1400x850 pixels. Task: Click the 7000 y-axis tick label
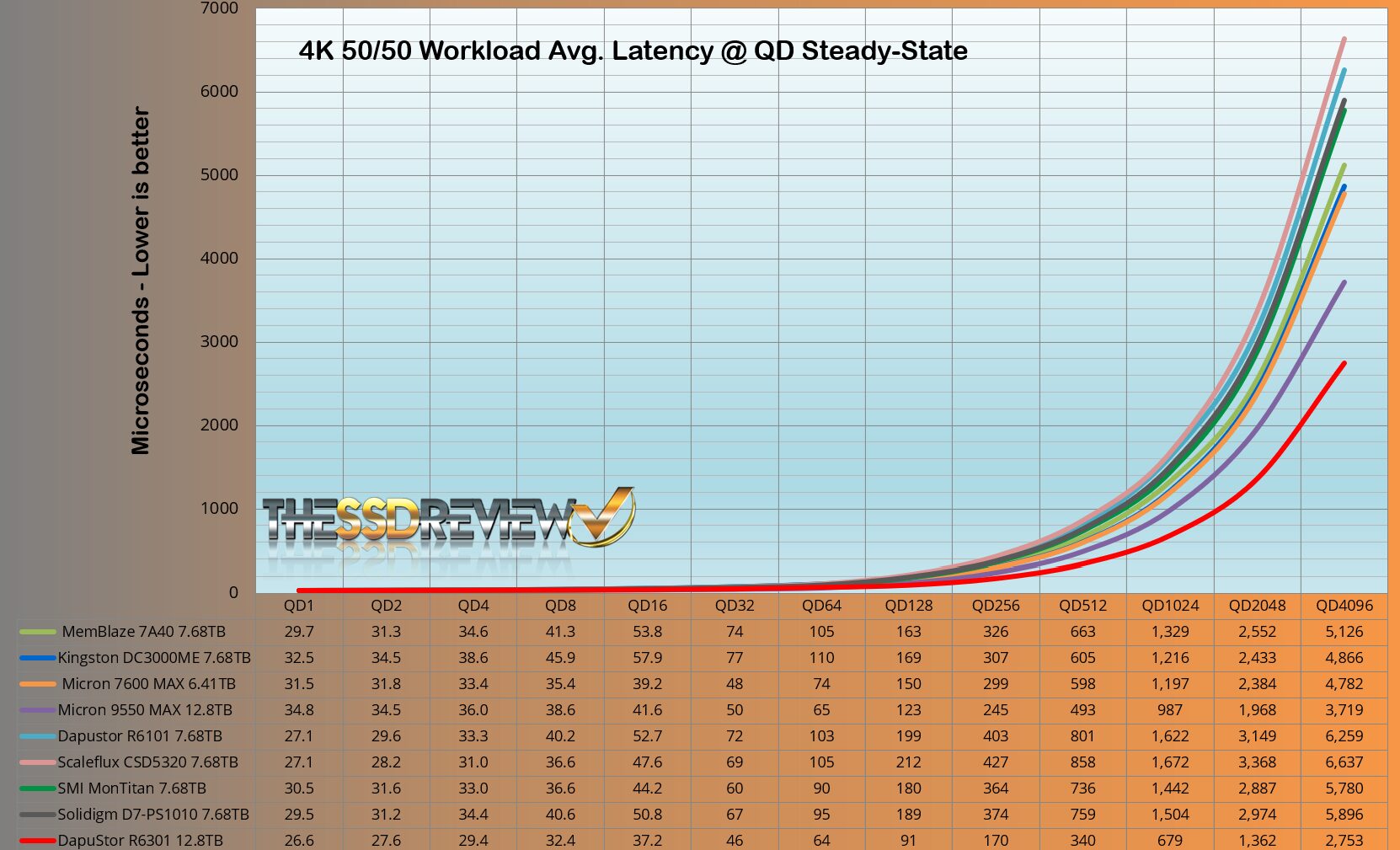point(219,8)
